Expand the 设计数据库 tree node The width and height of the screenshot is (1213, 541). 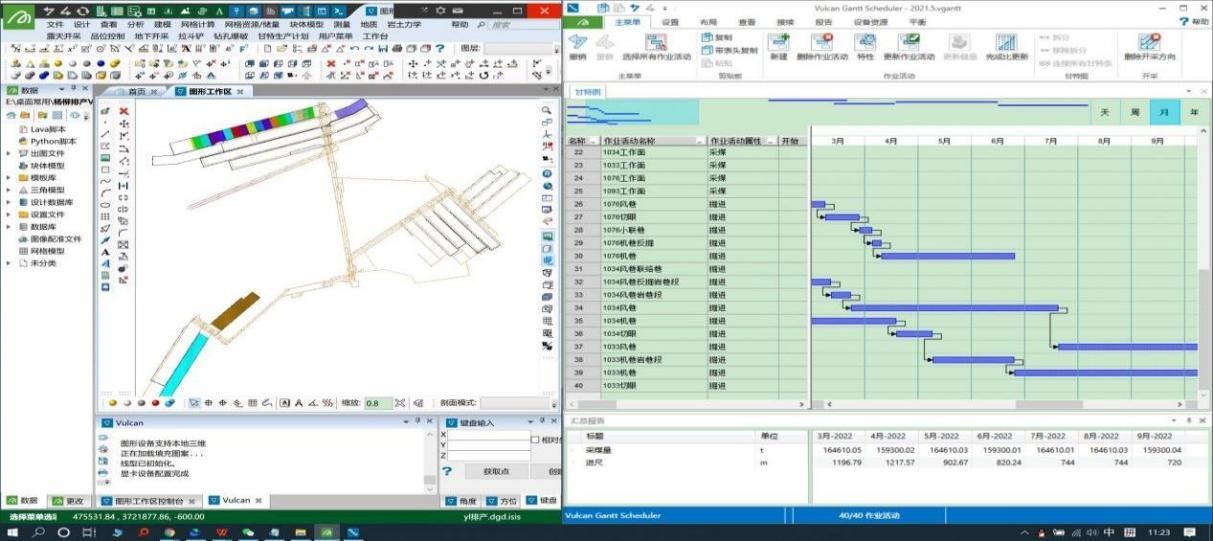(9, 202)
